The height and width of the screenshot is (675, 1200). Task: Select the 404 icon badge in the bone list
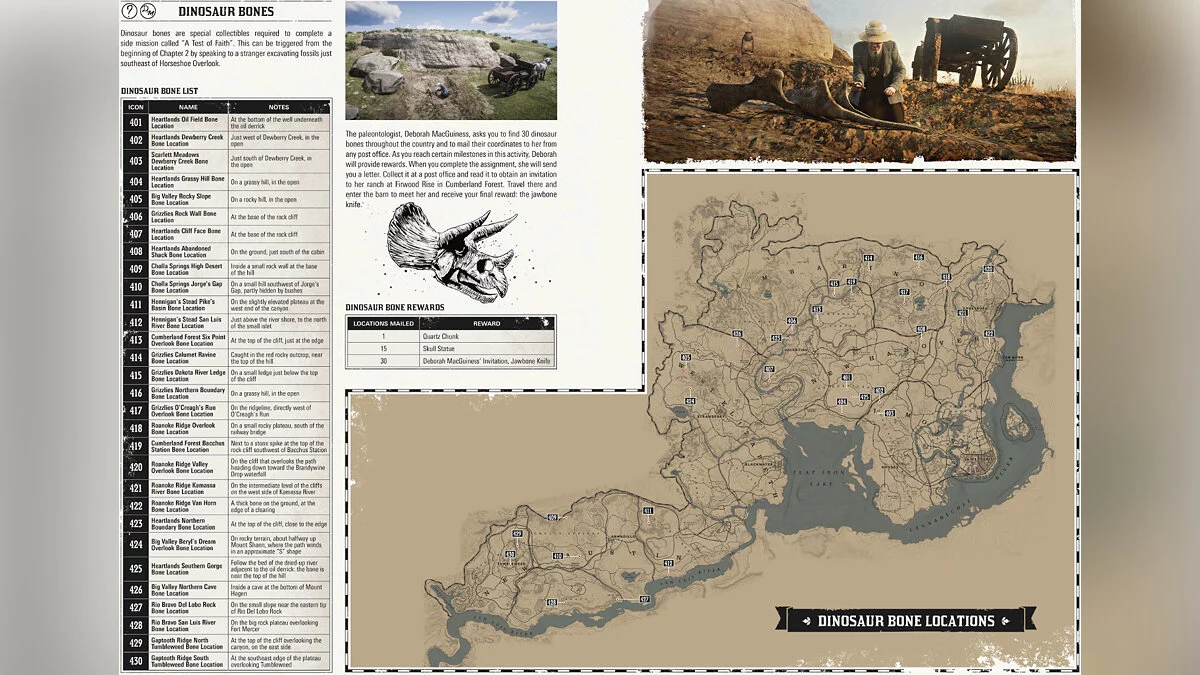pyautogui.click(x=136, y=182)
